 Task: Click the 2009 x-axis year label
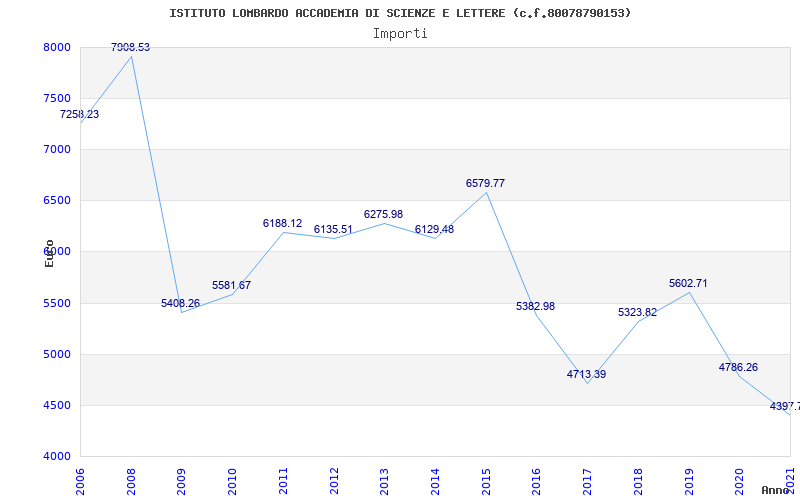coord(182,481)
